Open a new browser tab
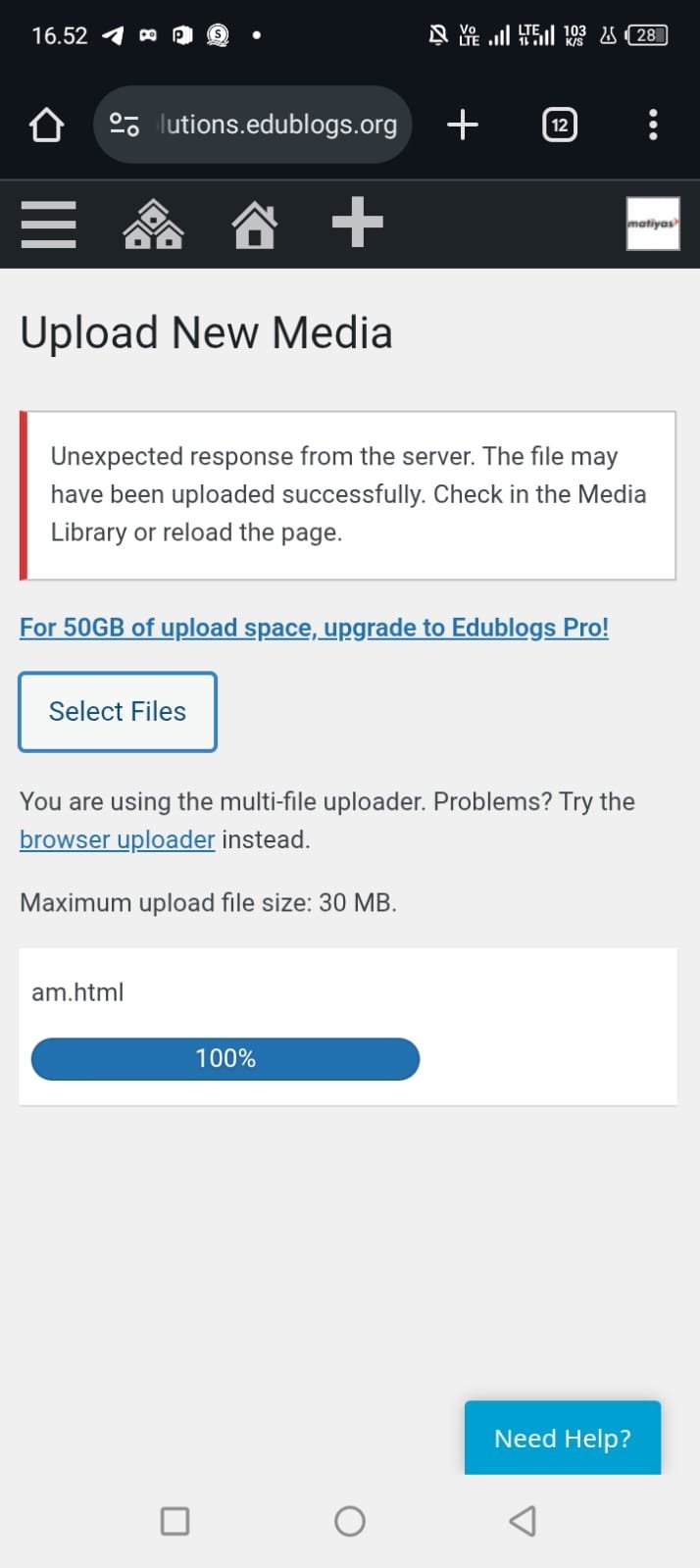The height and width of the screenshot is (1568, 700). click(x=463, y=125)
